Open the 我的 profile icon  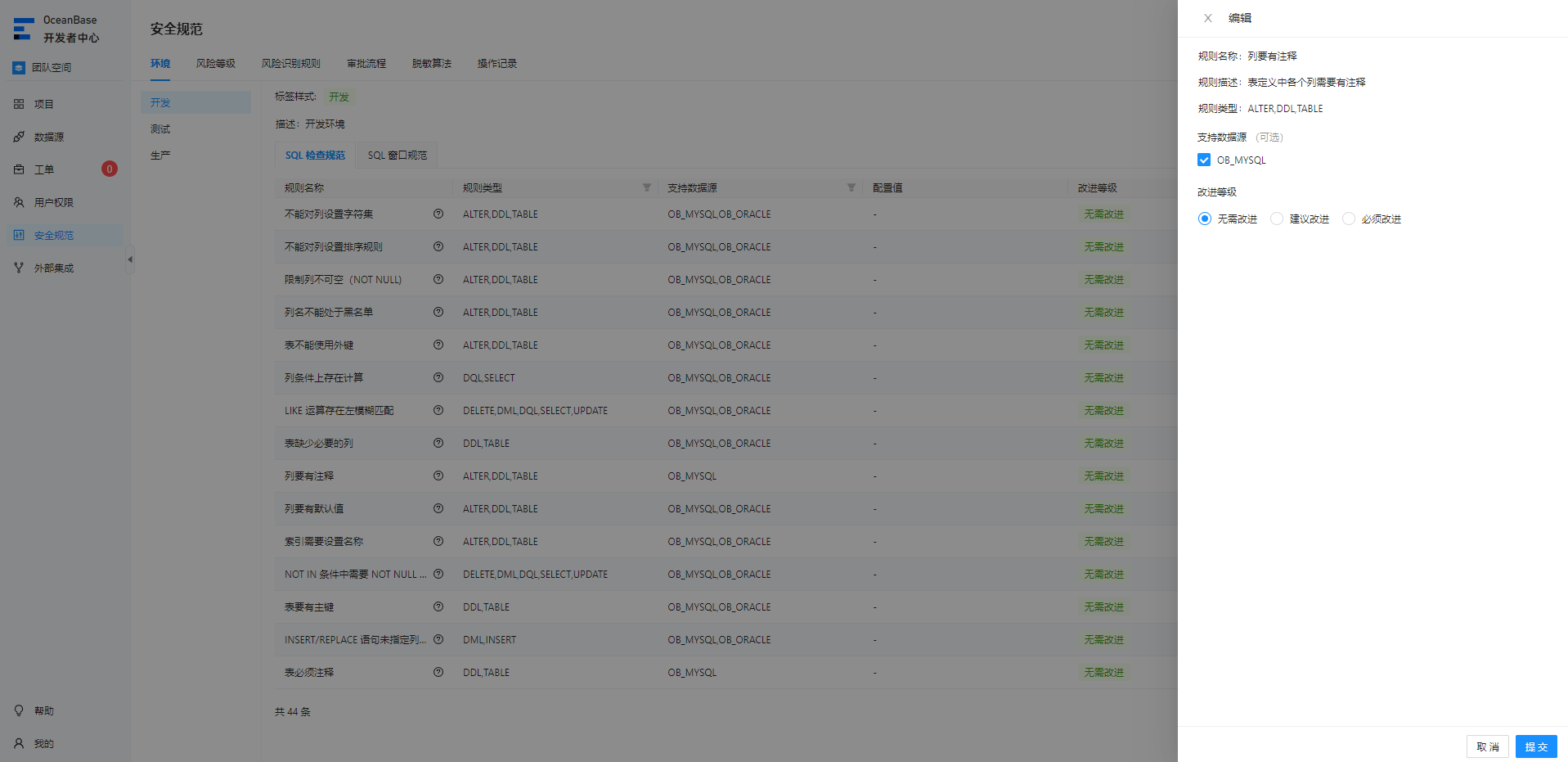(x=19, y=743)
